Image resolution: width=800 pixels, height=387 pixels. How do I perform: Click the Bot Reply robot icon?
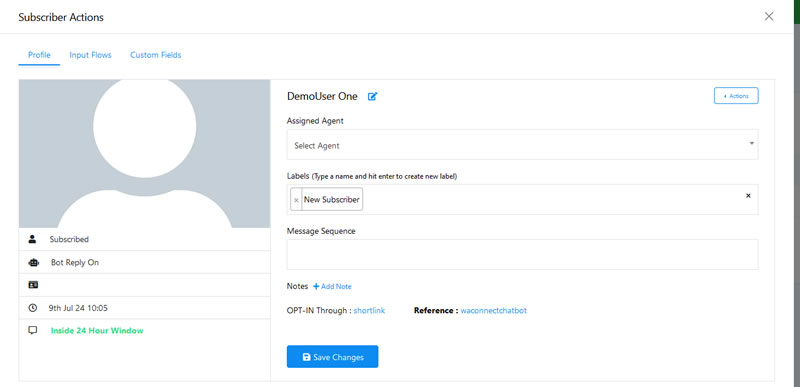pos(34,263)
